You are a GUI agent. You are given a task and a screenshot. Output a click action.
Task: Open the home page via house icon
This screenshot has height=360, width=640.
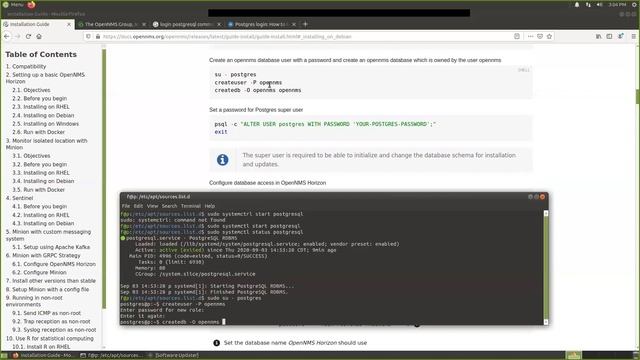[39, 36]
